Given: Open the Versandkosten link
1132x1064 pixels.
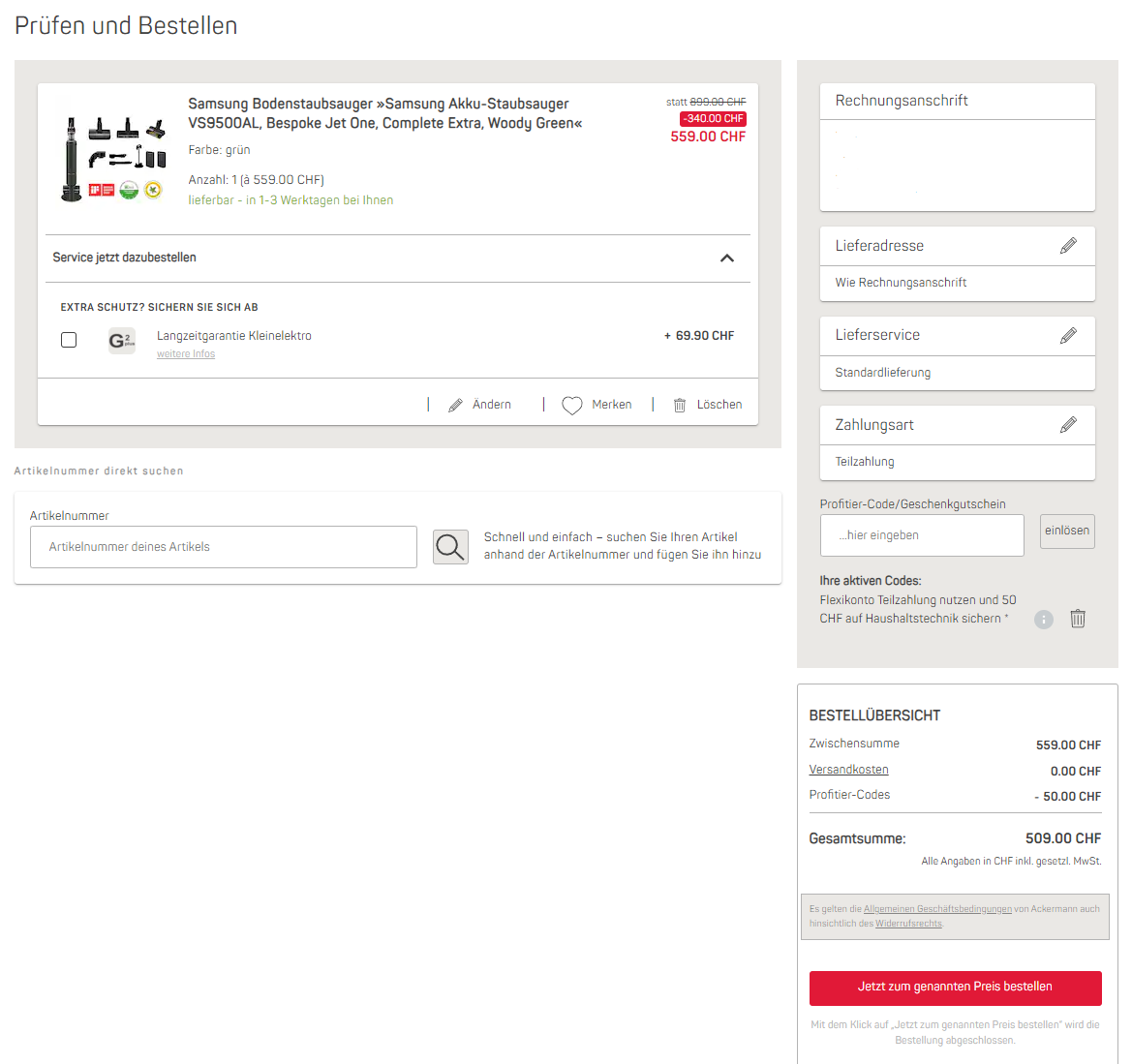Looking at the screenshot, I should coord(848,770).
